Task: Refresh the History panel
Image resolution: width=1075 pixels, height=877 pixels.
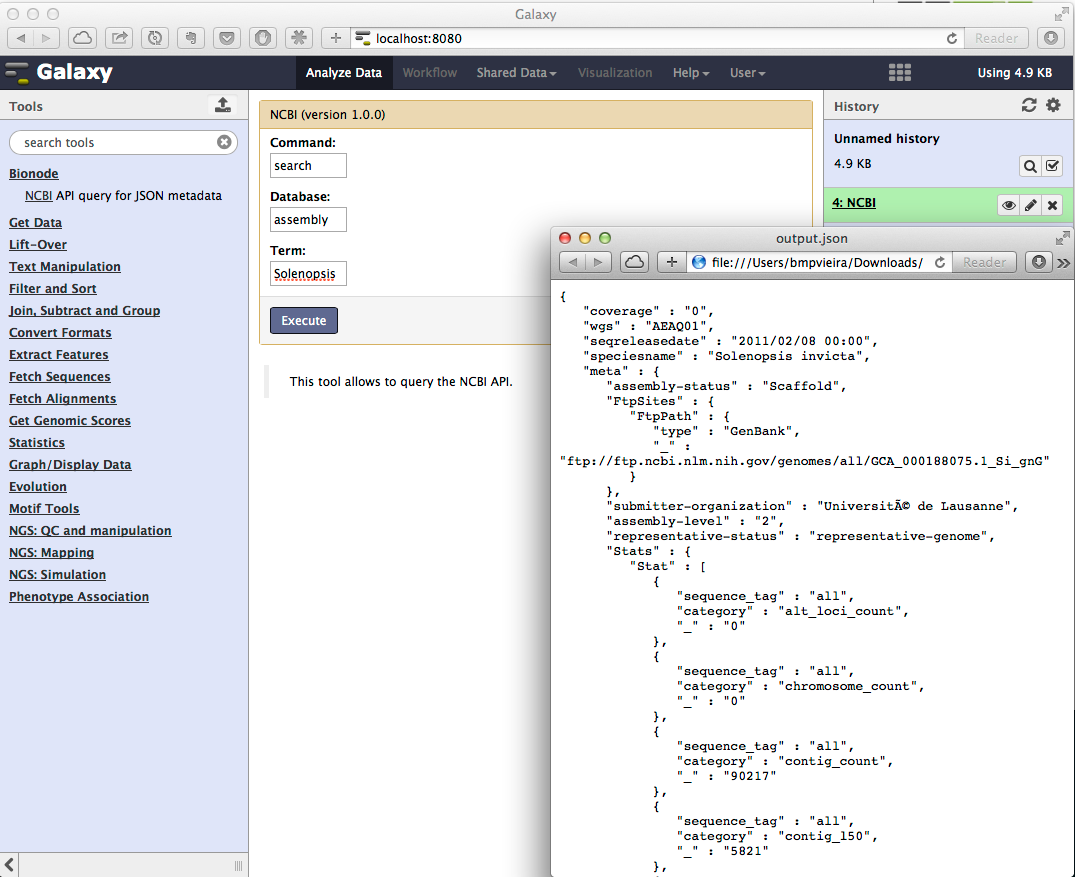Action: tap(1028, 105)
